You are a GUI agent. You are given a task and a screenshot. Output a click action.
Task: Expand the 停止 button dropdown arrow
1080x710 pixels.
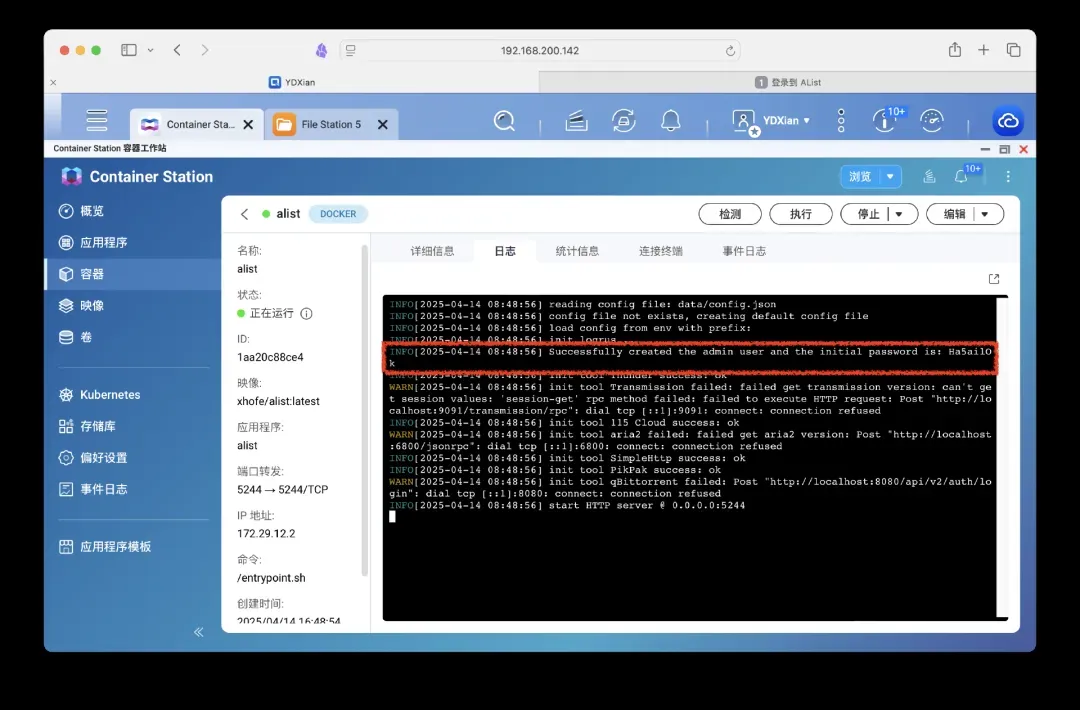[899, 214]
